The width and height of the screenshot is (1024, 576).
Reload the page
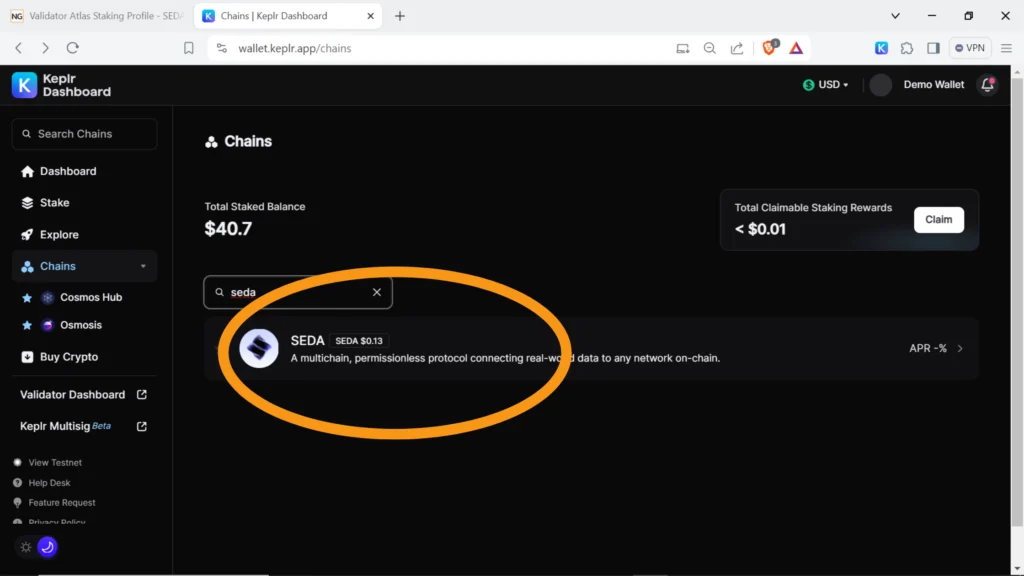pos(72,48)
